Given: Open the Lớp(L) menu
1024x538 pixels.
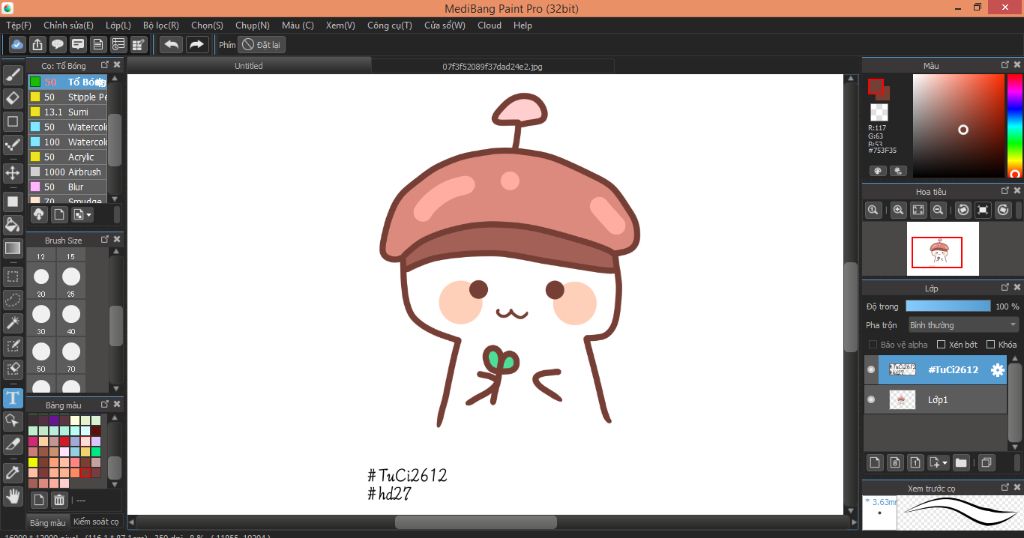Looking at the screenshot, I should pos(118,25).
